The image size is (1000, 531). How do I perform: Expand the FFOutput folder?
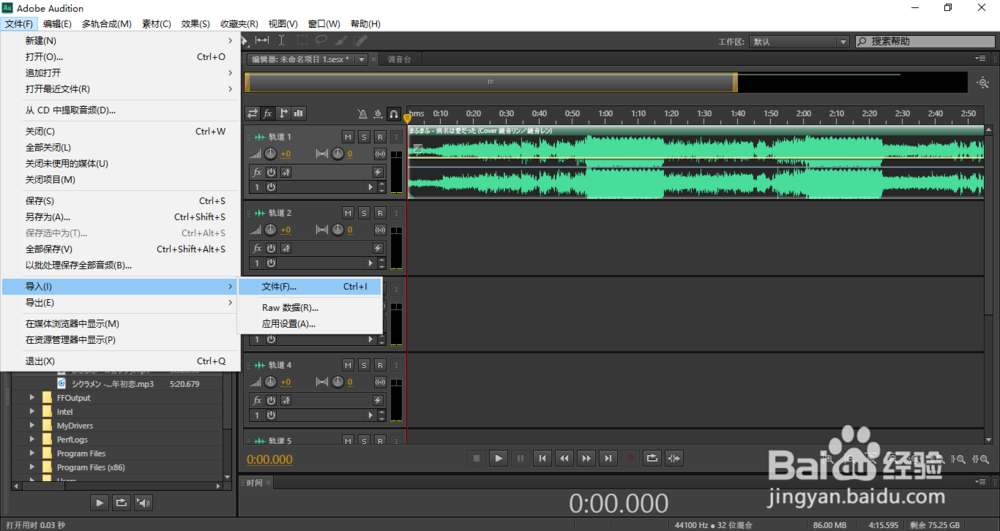point(32,397)
